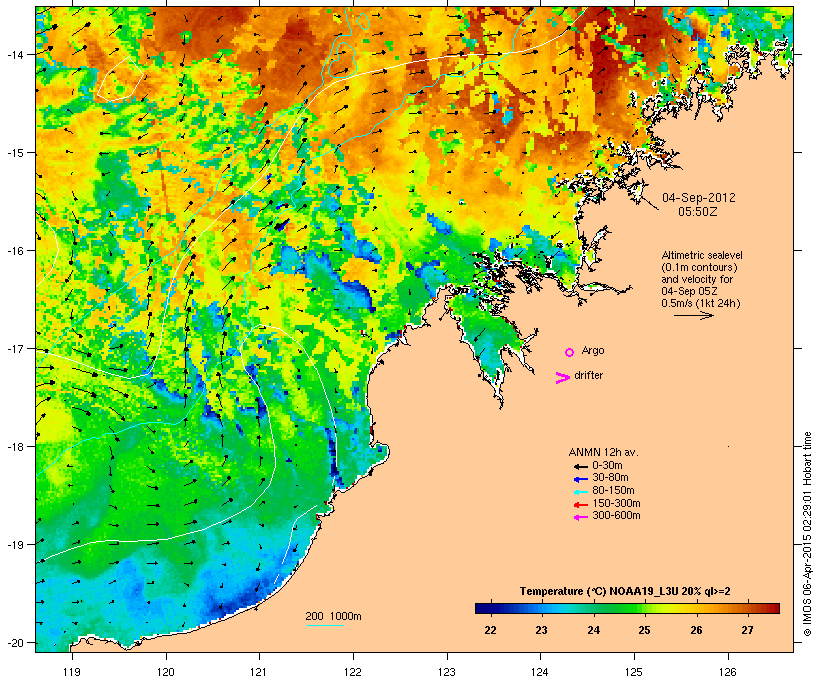The width and height of the screenshot is (820, 680).
Task: Click the '0.5m/s (1kt 24h)' text
Action: [701, 303]
